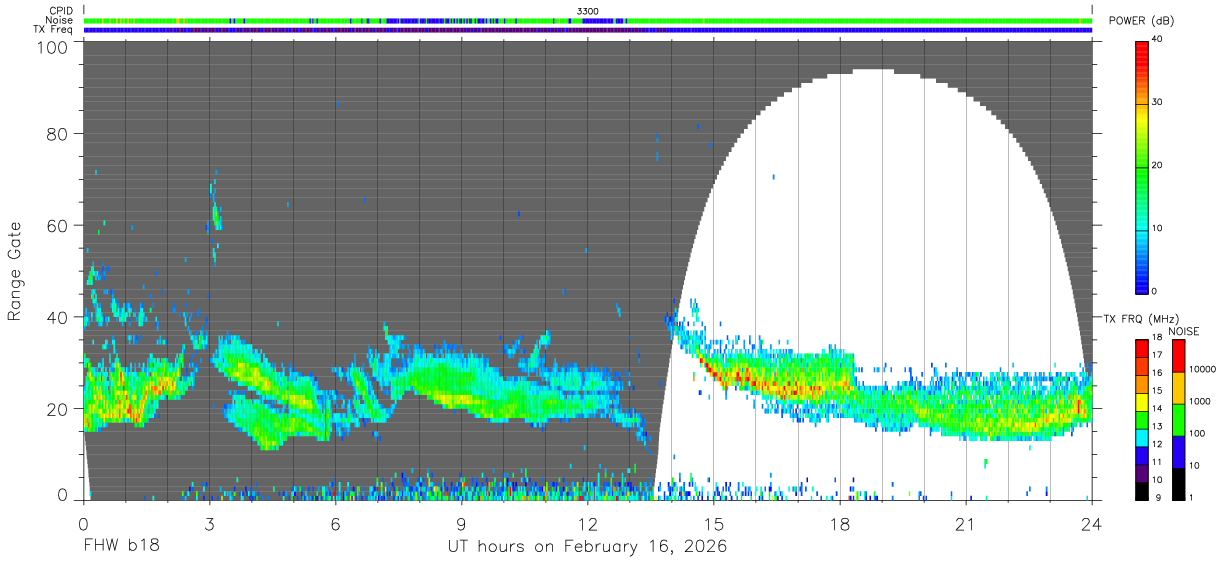Click the 40 tick on POWER colorbar
1228x567 pixels.
point(1156,40)
